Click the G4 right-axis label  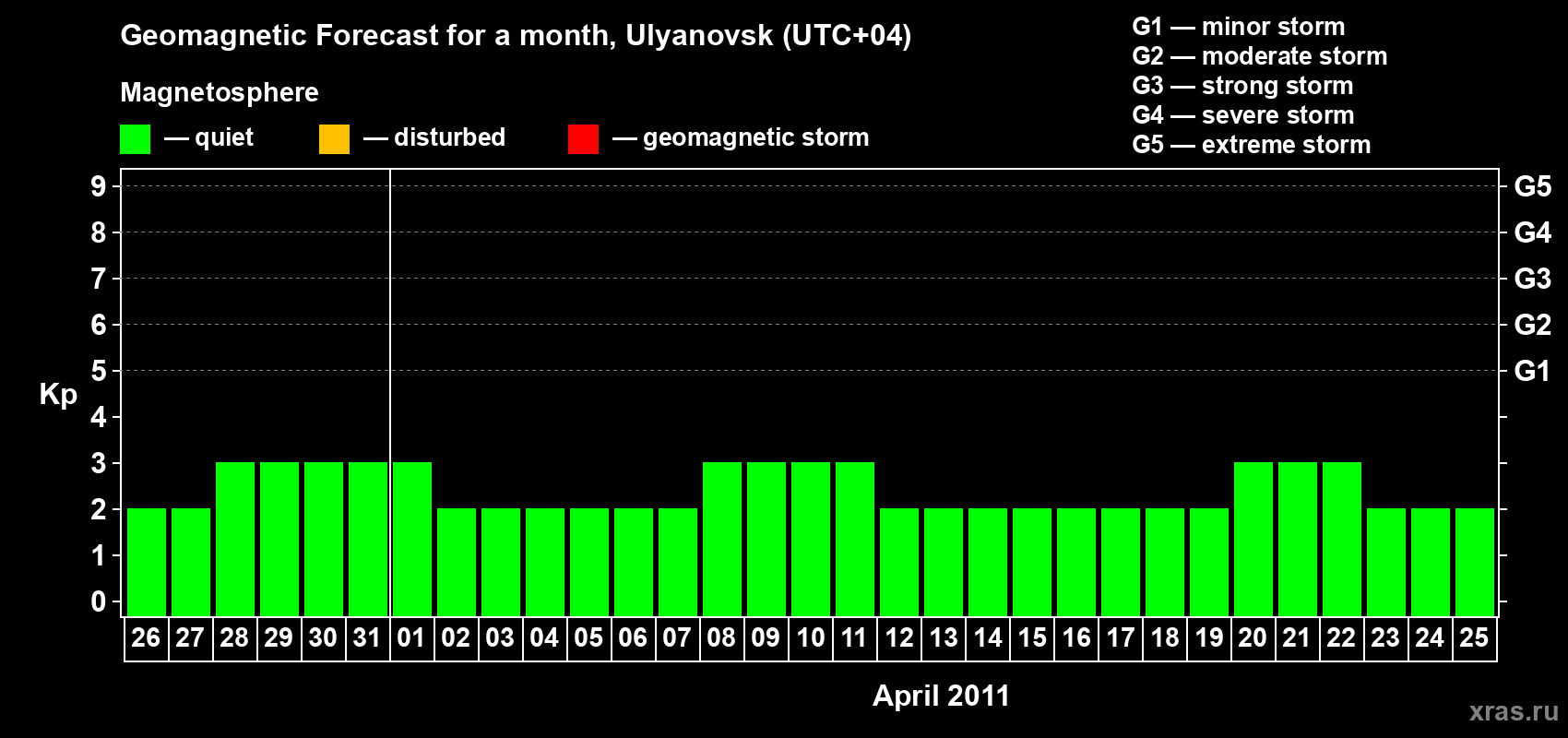click(1533, 232)
